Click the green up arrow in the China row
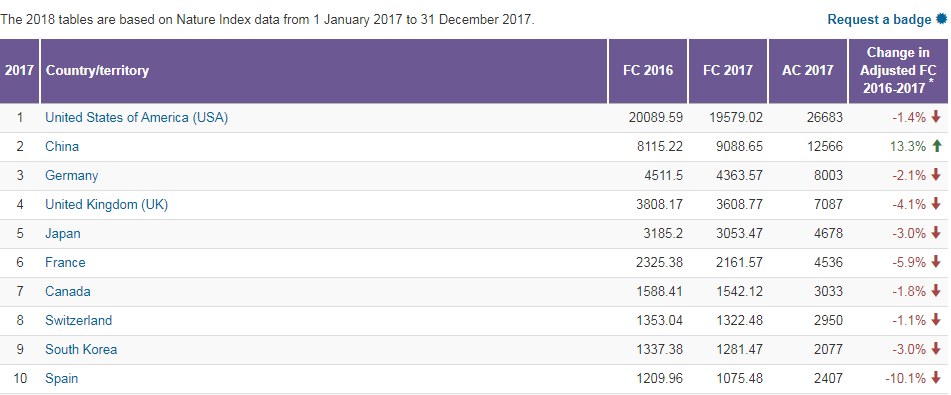 [x=936, y=146]
